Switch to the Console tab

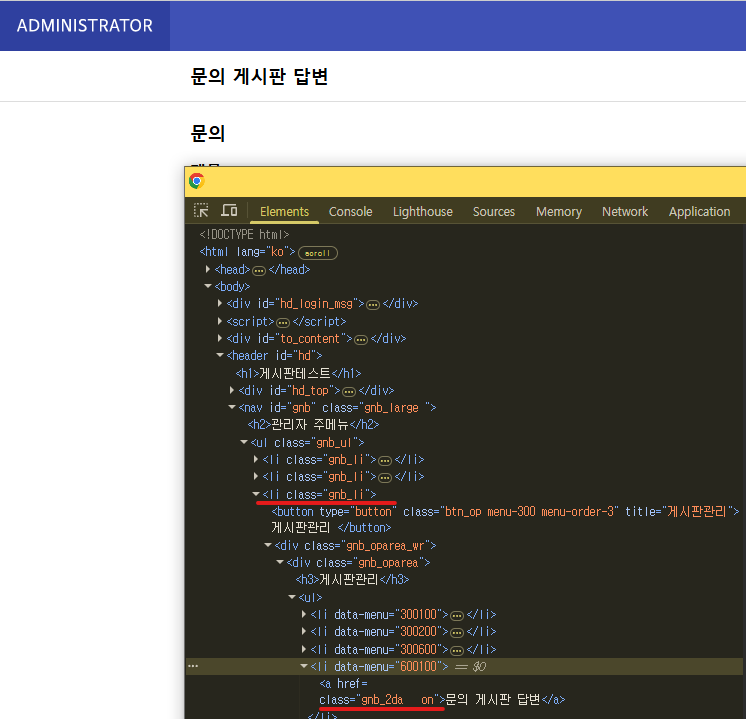click(351, 212)
